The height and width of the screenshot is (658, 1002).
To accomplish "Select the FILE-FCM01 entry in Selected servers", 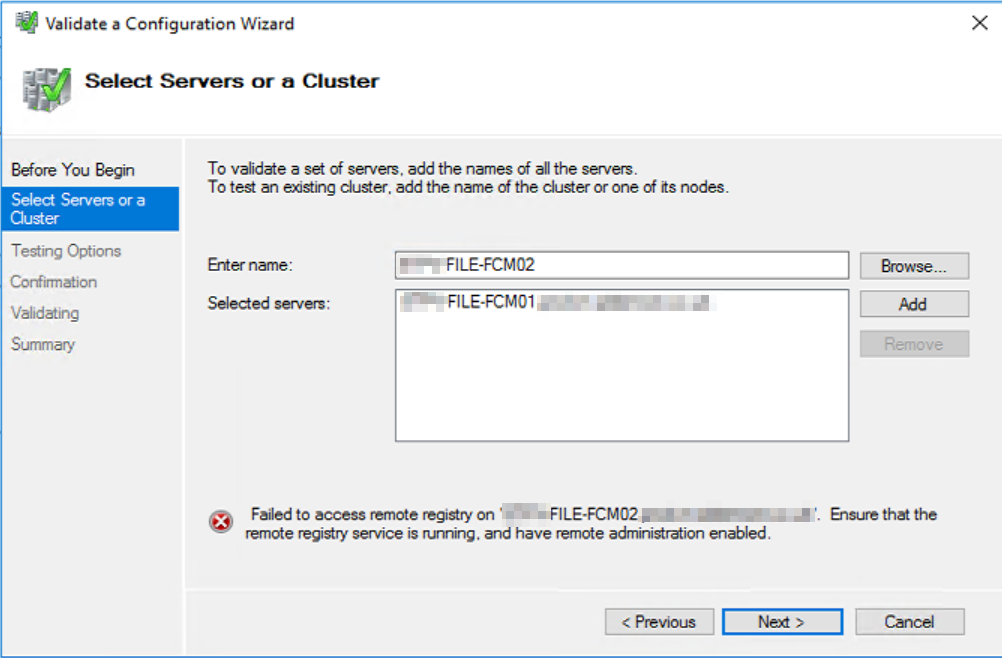I will (x=556, y=302).
